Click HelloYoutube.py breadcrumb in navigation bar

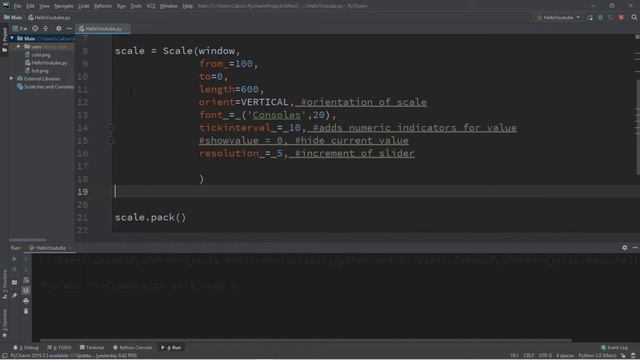[x=49, y=18]
